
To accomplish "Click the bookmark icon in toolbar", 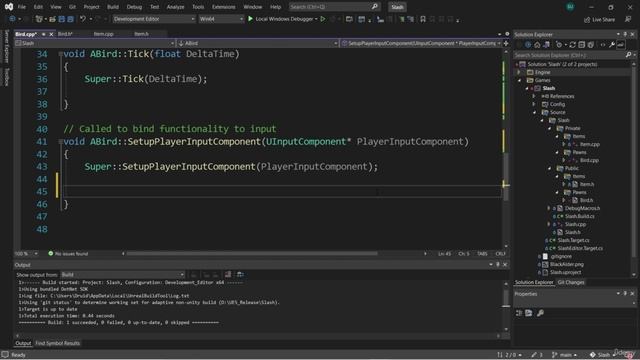I will click(423, 19).
